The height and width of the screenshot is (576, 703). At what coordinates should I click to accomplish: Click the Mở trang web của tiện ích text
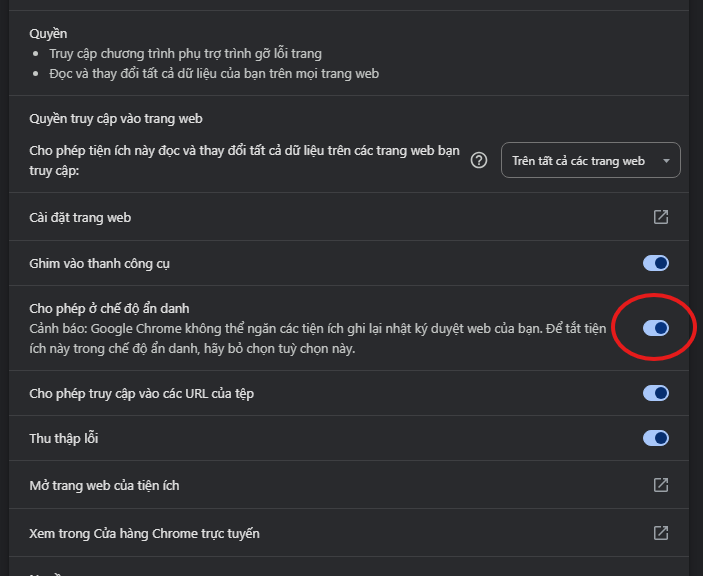pos(104,485)
